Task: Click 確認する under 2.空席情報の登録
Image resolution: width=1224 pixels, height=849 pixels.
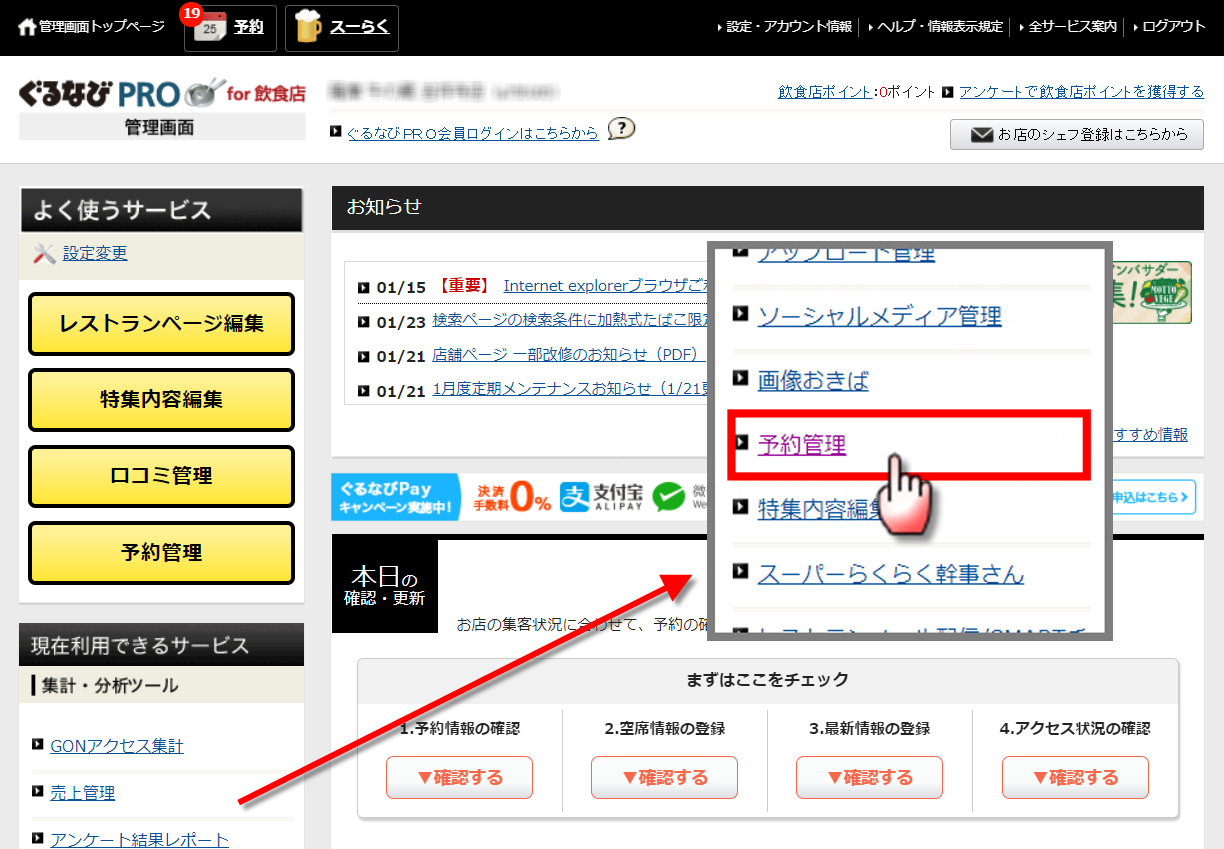Action: click(x=664, y=777)
